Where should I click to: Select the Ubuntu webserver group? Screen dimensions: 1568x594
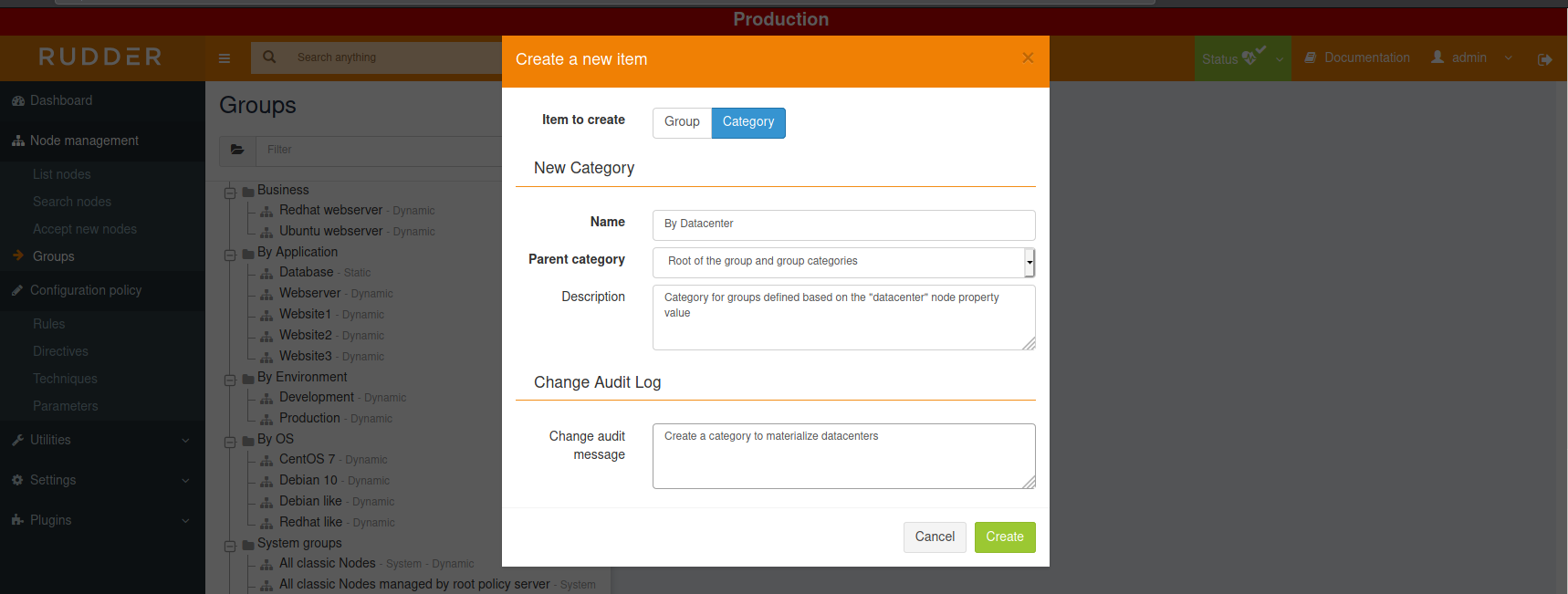[x=331, y=232]
